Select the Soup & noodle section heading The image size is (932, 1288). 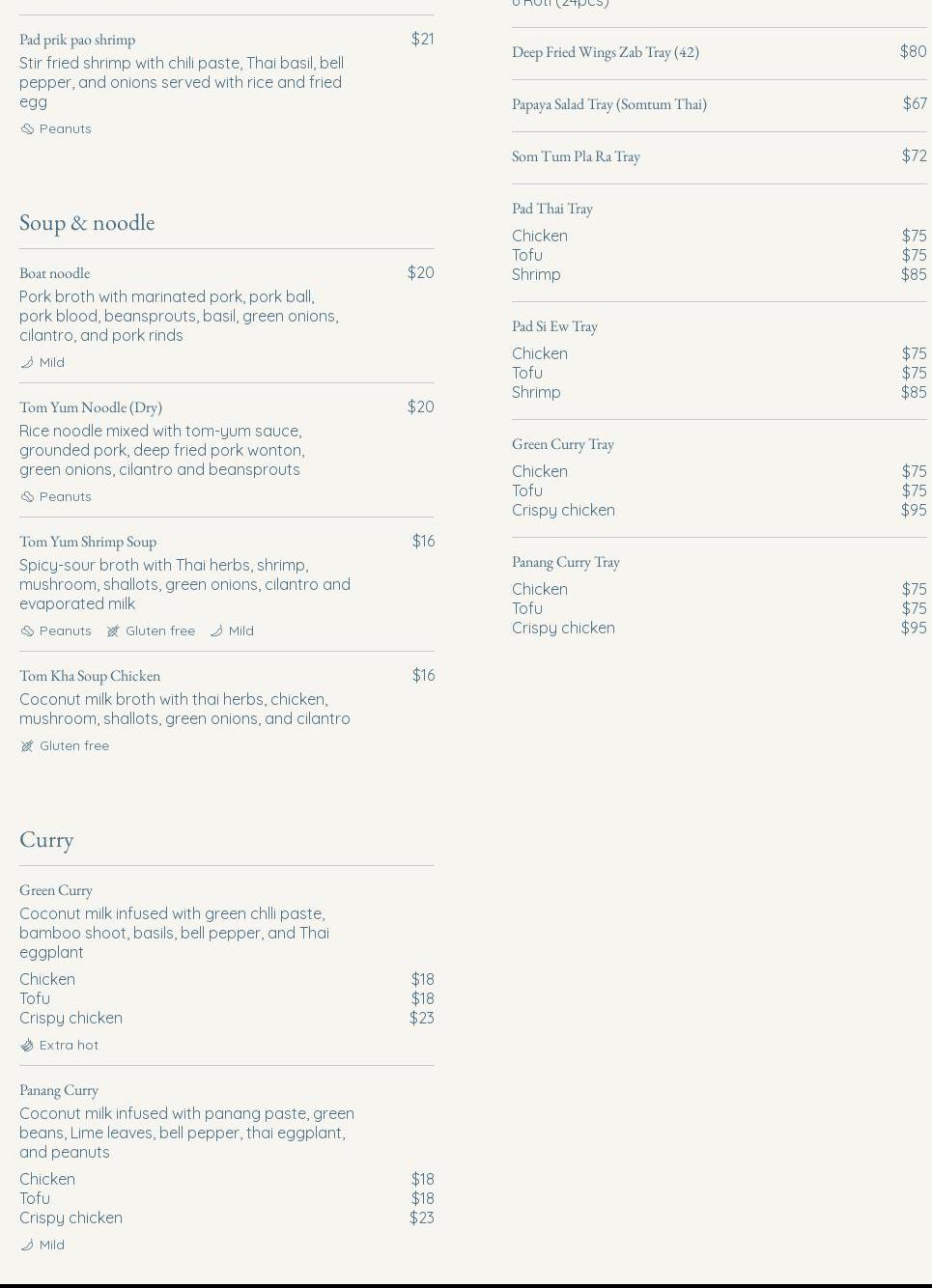pos(87,222)
